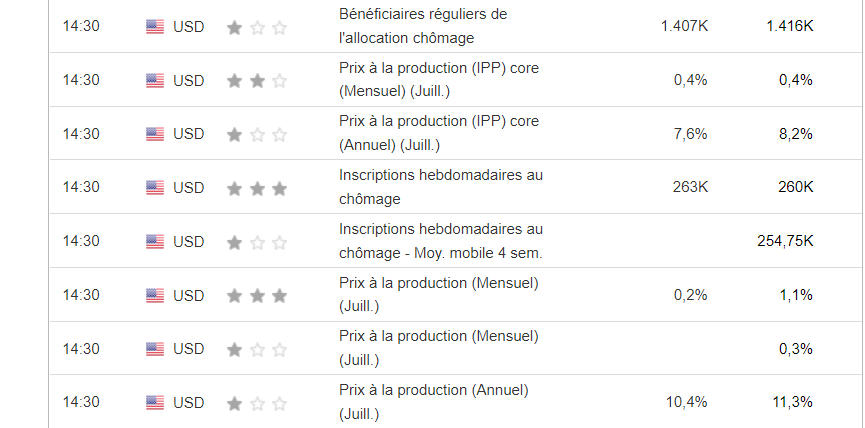This screenshot has height=428, width=865.
Task: Open Bénéficiaires réguliers de l'allocation chômage event
Action: coord(423,26)
